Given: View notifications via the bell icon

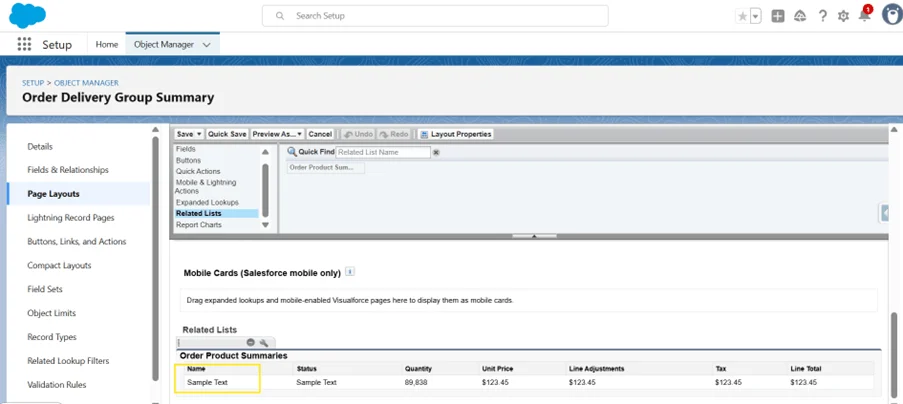Looking at the screenshot, I should (864, 15).
